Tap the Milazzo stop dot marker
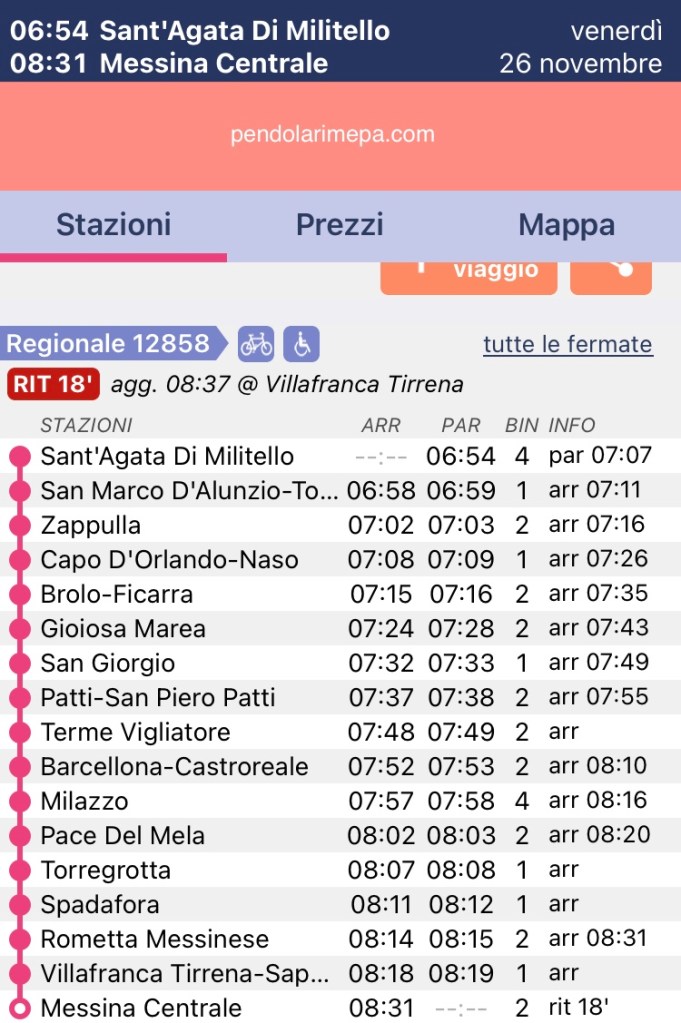The width and height of the screenshot is (681, 1023). click(19, 801)
